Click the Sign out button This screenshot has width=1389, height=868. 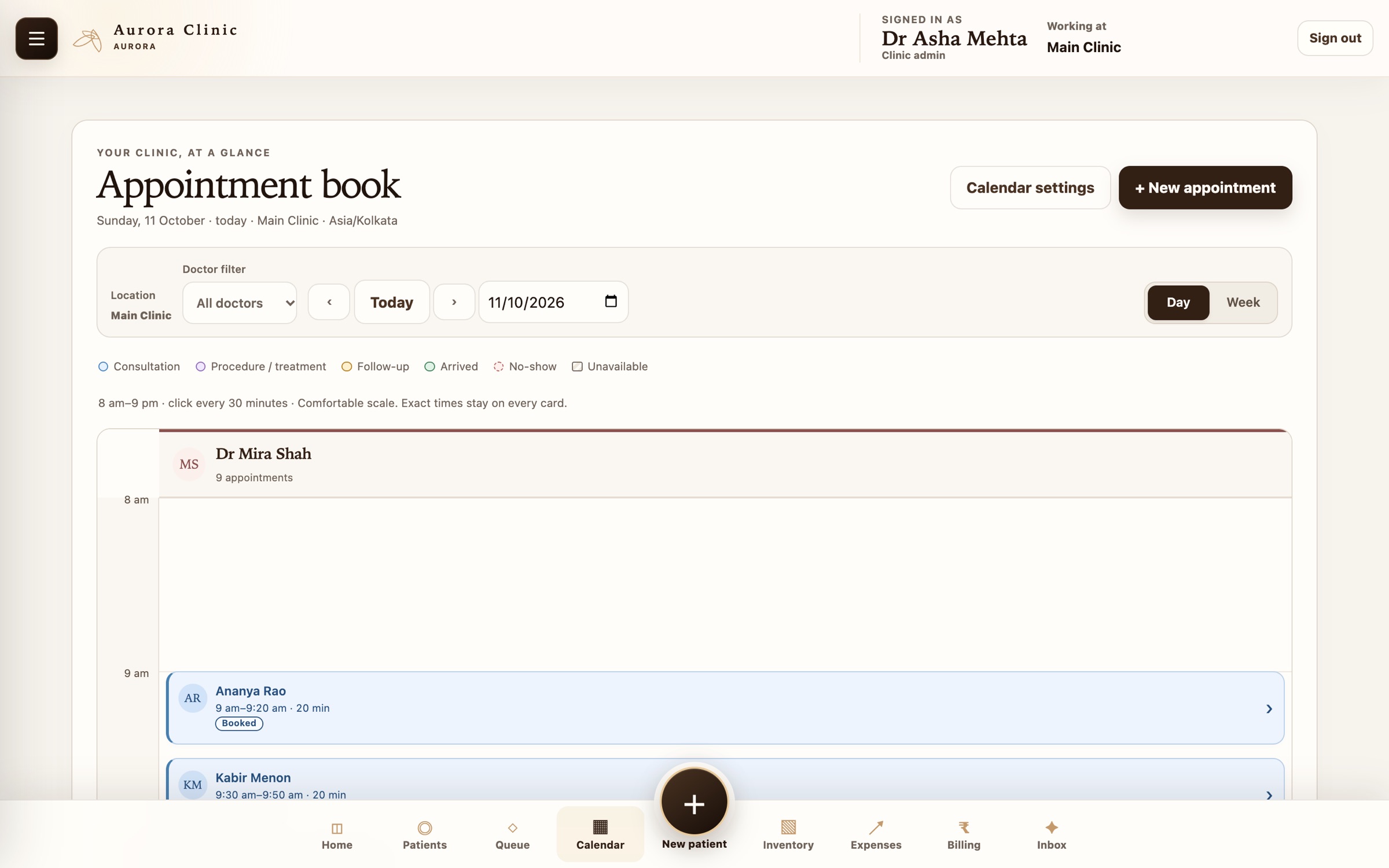click(1335, 38)
